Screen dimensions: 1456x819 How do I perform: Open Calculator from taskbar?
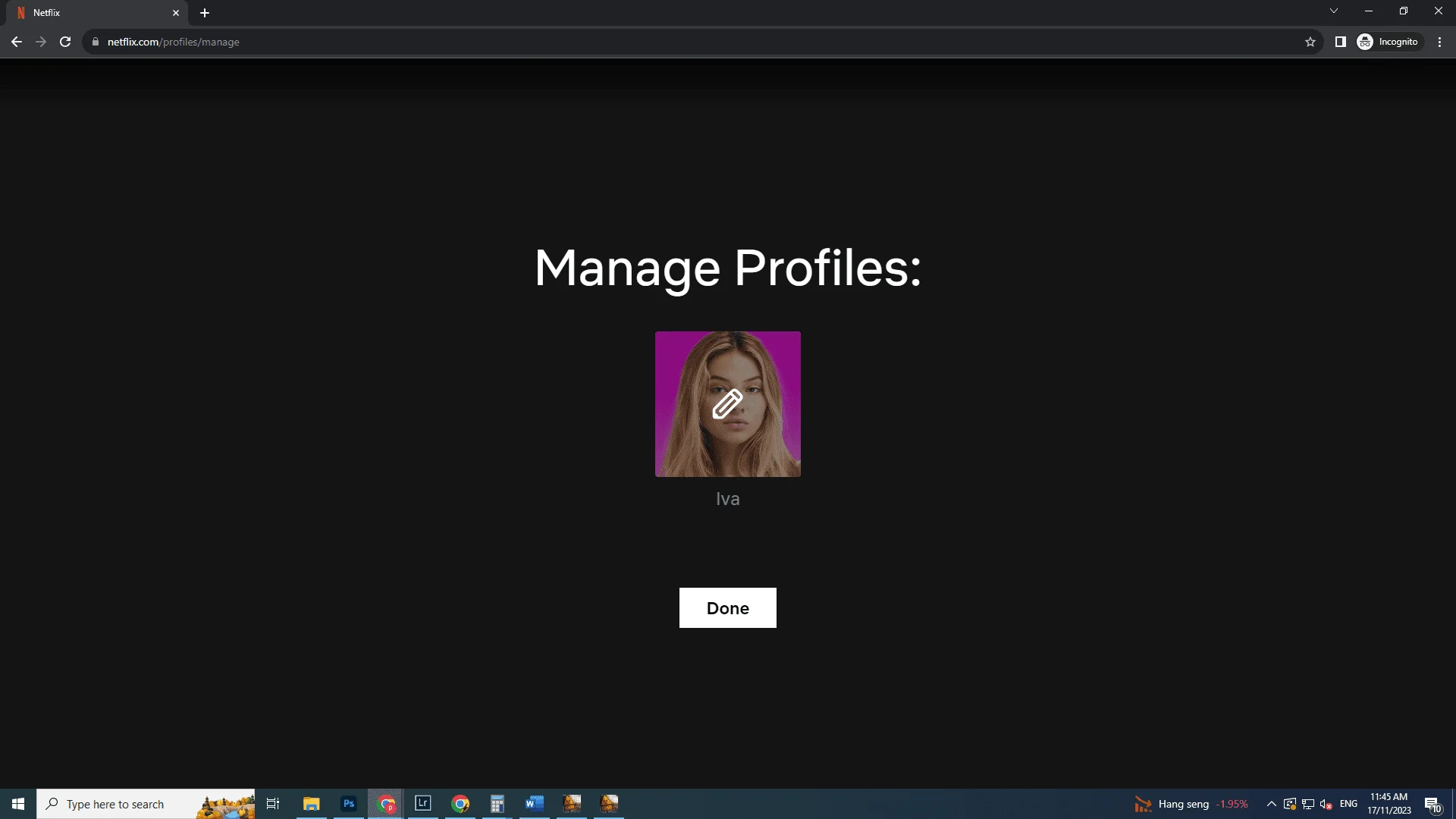(497, 804)
